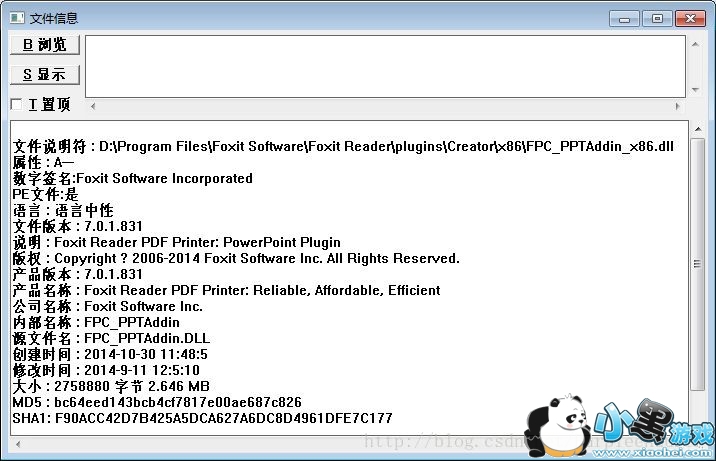Click the 浏览 browse button
Image resolution: width=716 pixels, height=461 pixels.
click(x=45, y=45)
